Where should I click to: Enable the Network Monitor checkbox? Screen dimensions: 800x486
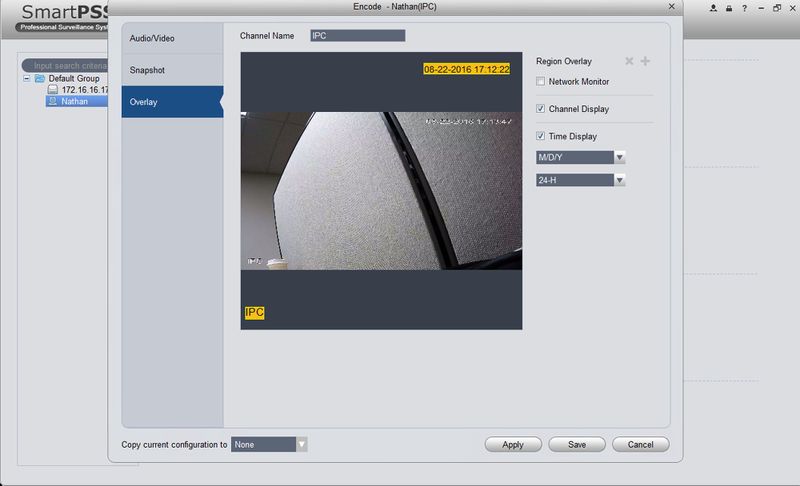540,82
